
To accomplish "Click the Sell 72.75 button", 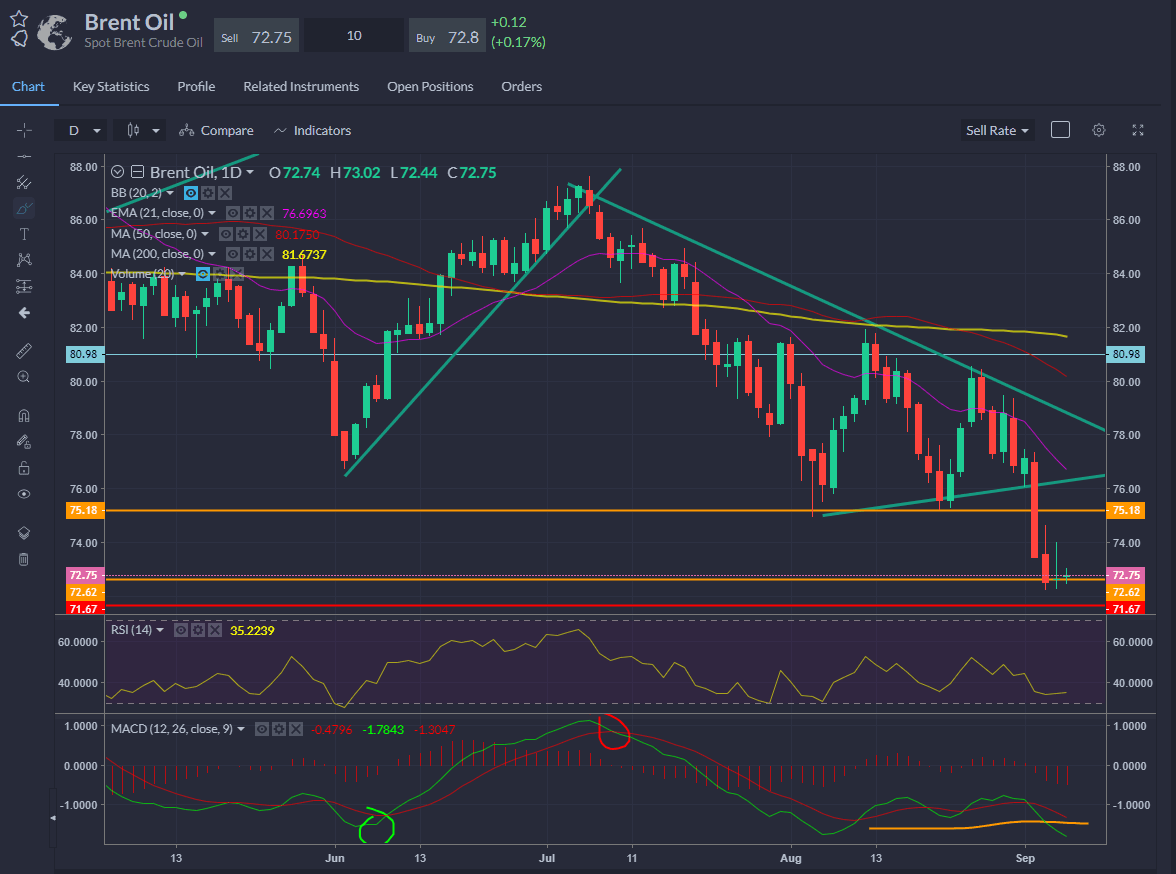I will click(x=256, y=36).
